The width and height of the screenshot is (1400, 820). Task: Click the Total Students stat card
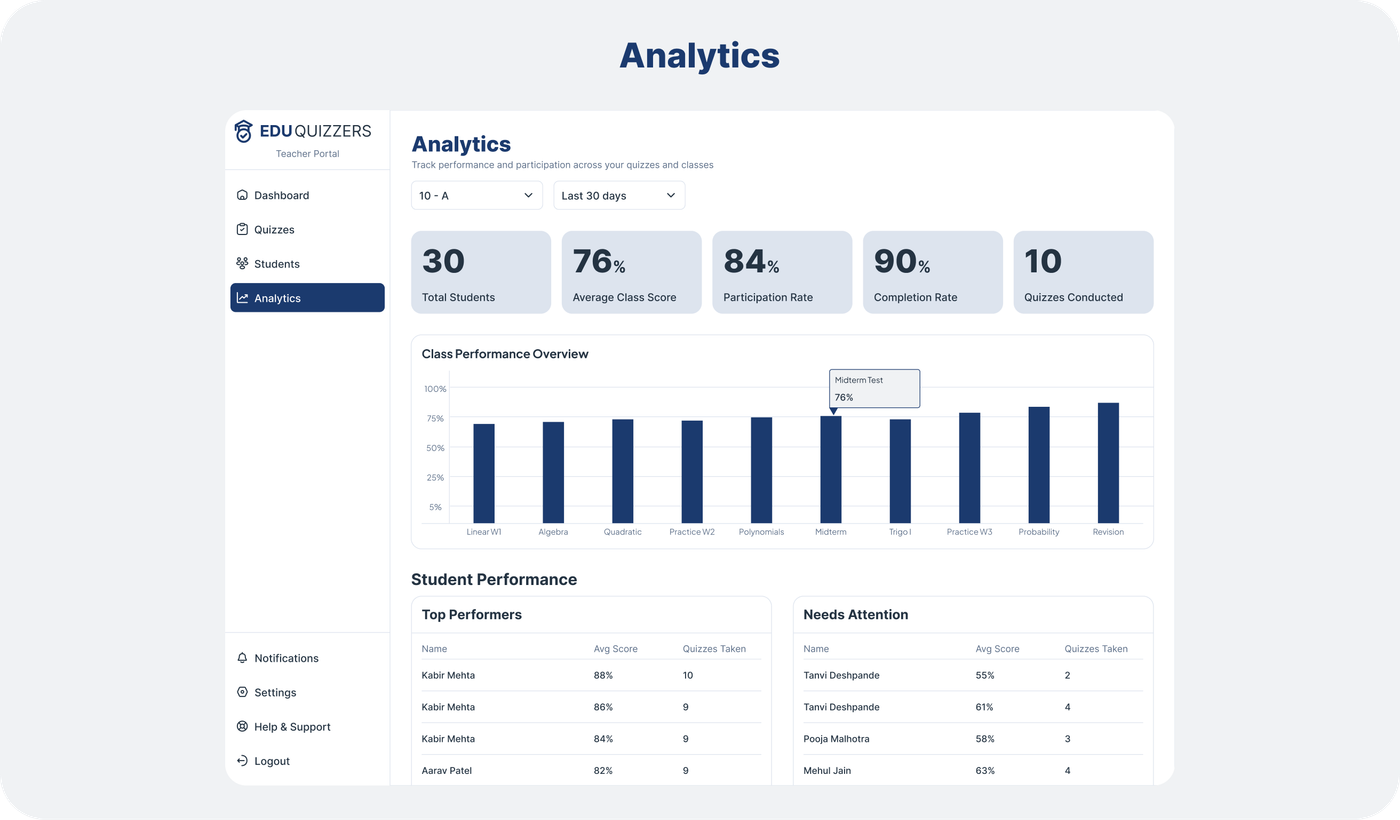481,271
